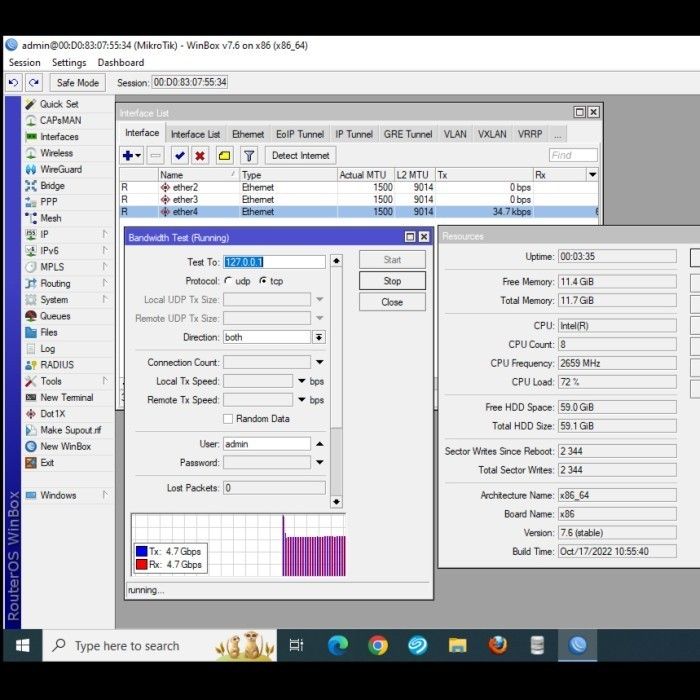The width and height of the screenshot is (700, 700).
Task: Open Quick Set in sidebar
Action: point(59,104)
